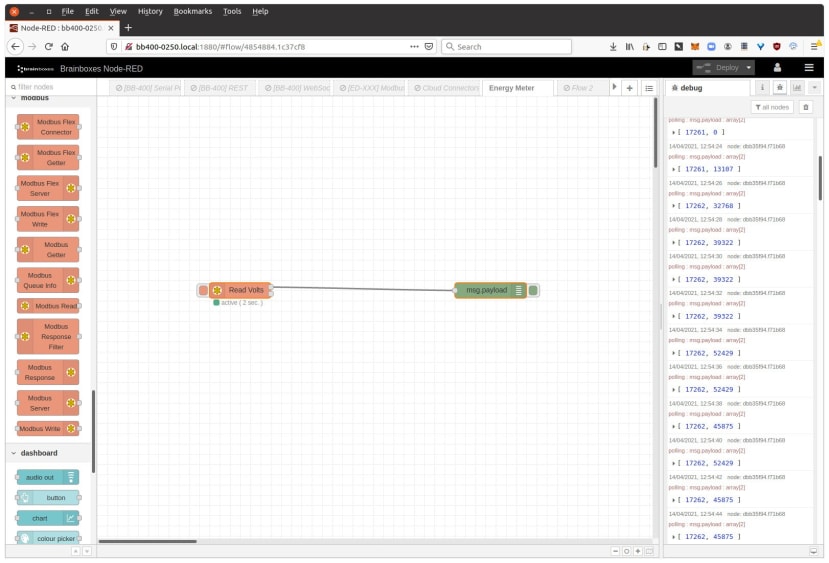Open the History menu
829x563 pixels.
point(150,11)
